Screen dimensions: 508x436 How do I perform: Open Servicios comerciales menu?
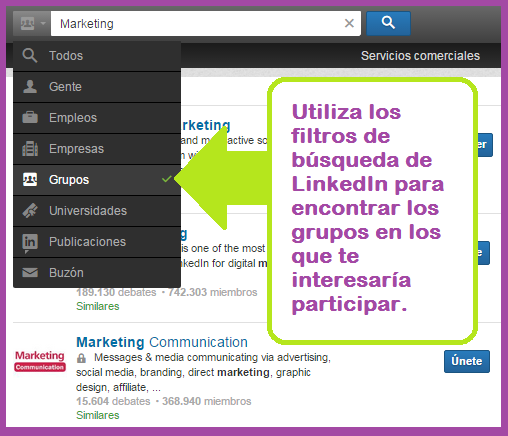coord(420,56)
